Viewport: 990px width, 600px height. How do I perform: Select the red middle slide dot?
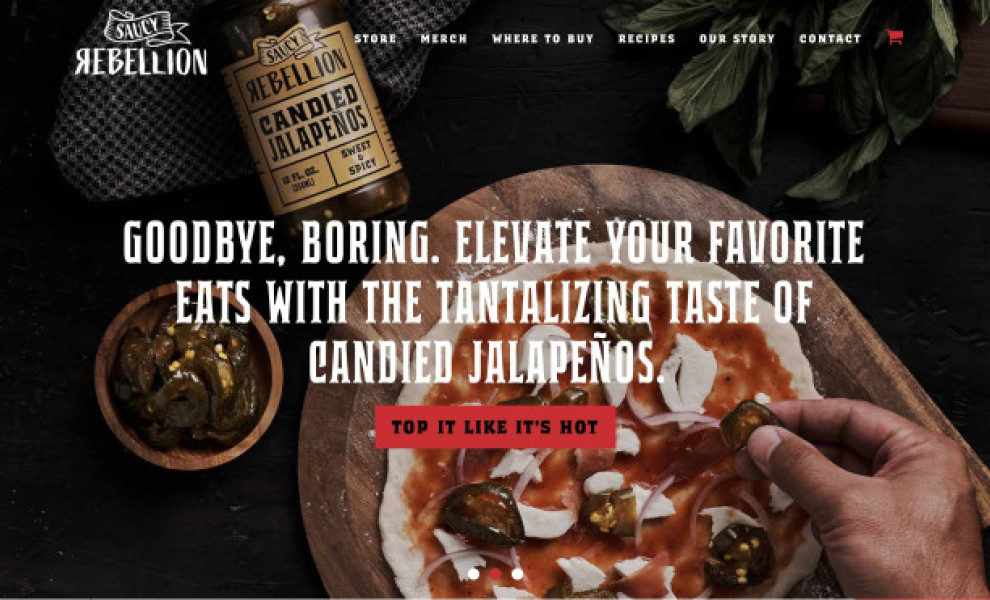point(496,574)
